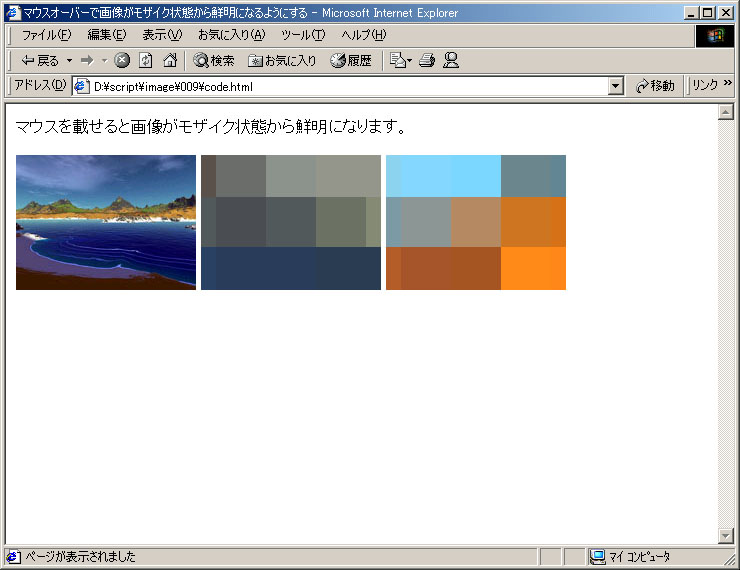
Task: Expand the address bar dropdown list
Action: point(615,86)
